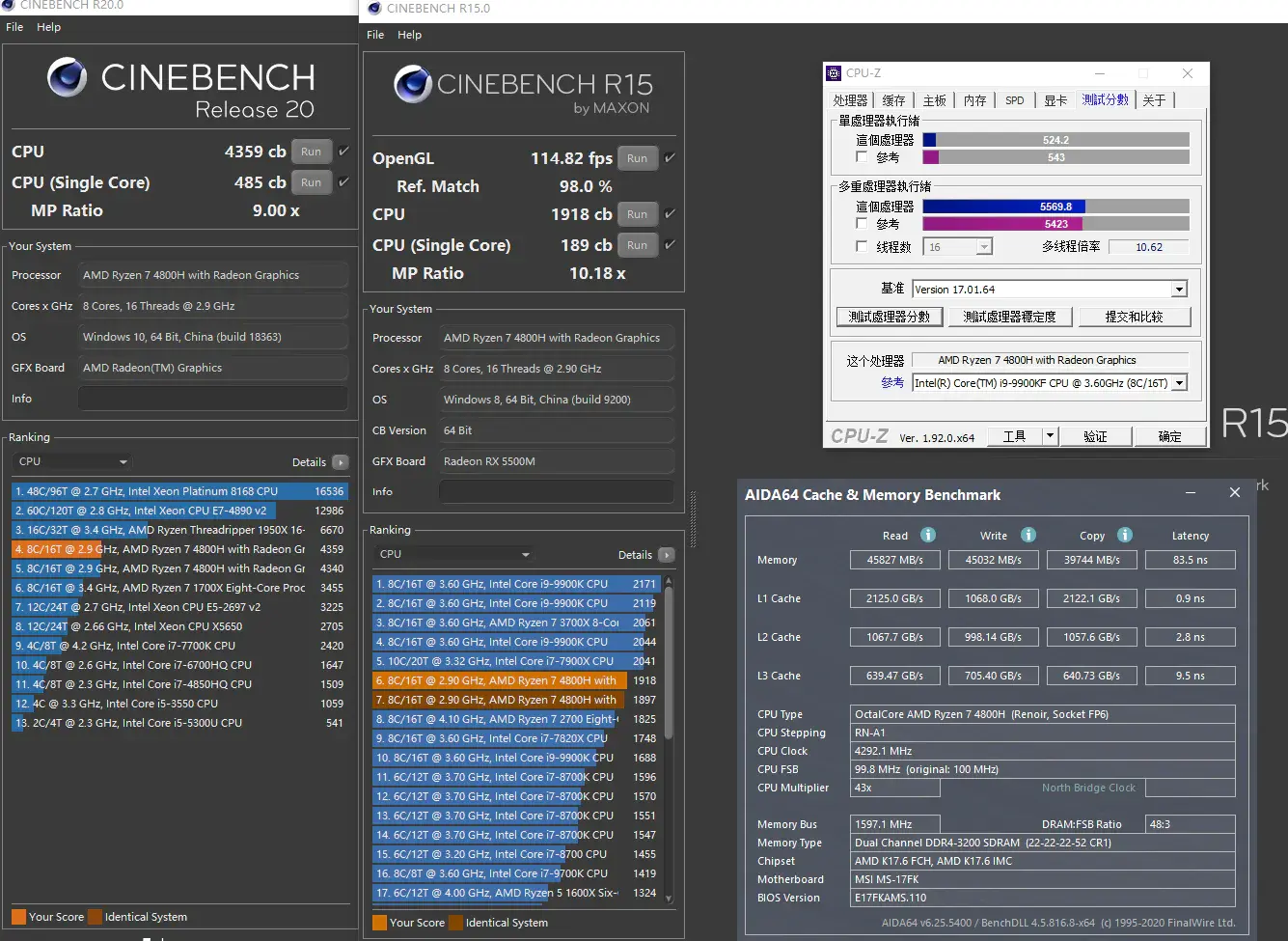The height and width of the screenshot is (941, 1288).
Task: Click the single-thread 524.2 score bar
Action: pos(1055,140)
